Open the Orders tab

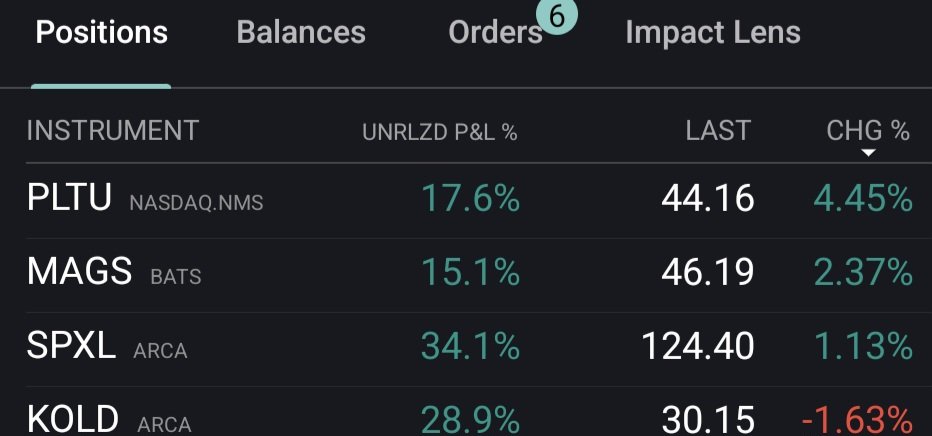pyautogui.click(x=494, y=33)
